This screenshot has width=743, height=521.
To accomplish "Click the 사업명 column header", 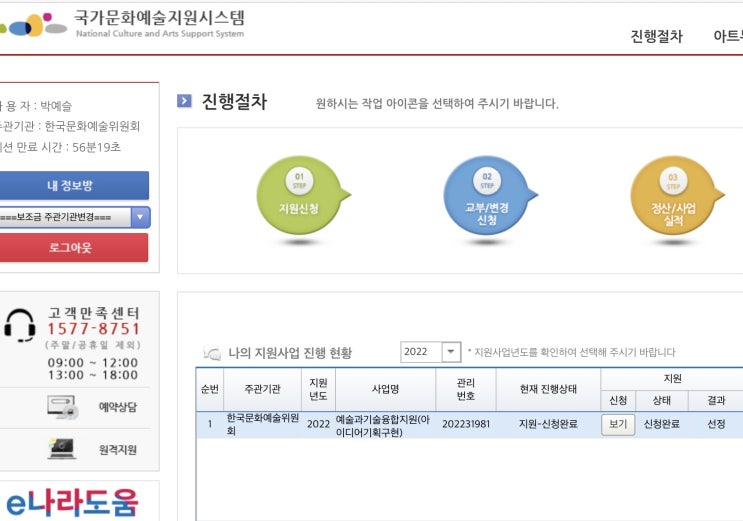I will pyautogui.click(x=385, y=389).
